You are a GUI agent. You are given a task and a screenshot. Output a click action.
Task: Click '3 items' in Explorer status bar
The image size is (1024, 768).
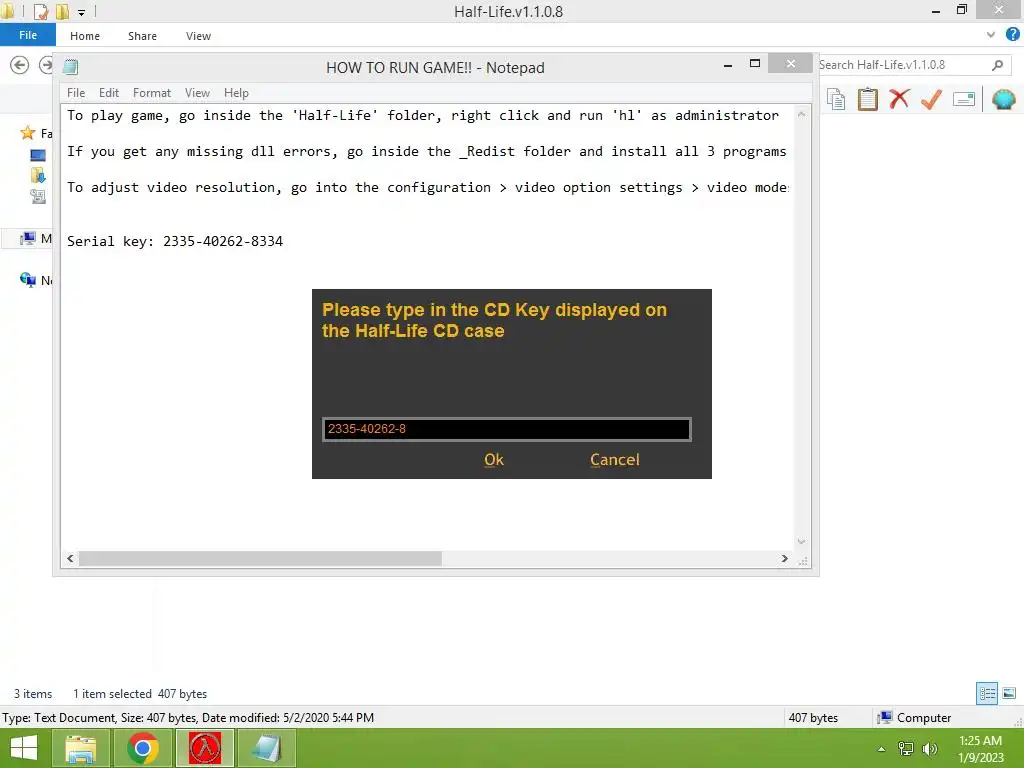[x=33, y=694]
